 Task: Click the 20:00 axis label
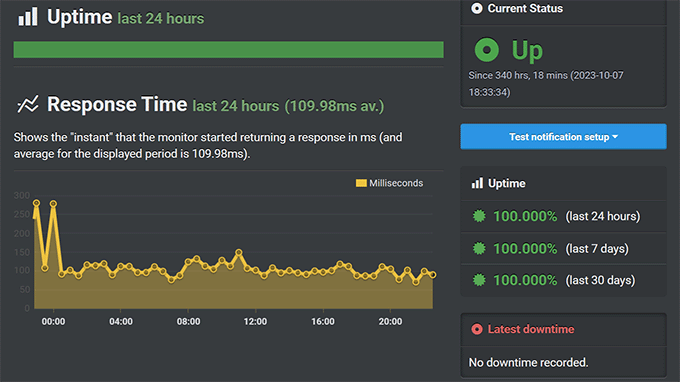click(x=390, y=321)
